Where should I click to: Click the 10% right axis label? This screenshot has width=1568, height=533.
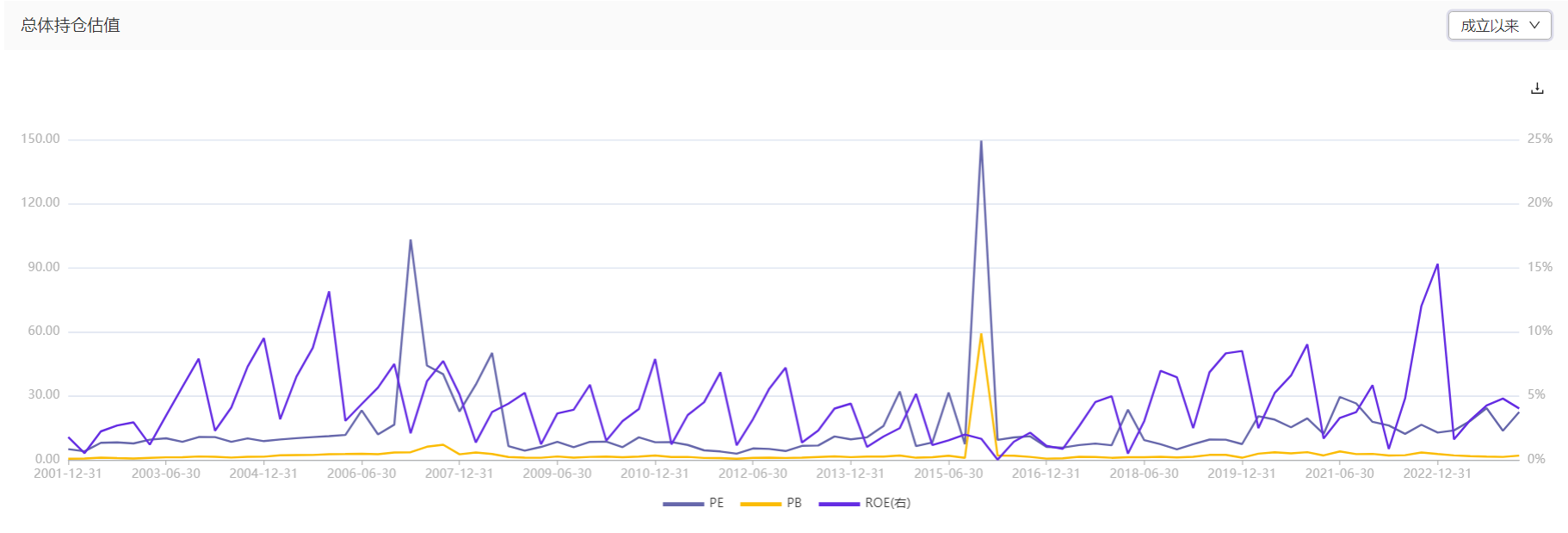pos(1540,331)
